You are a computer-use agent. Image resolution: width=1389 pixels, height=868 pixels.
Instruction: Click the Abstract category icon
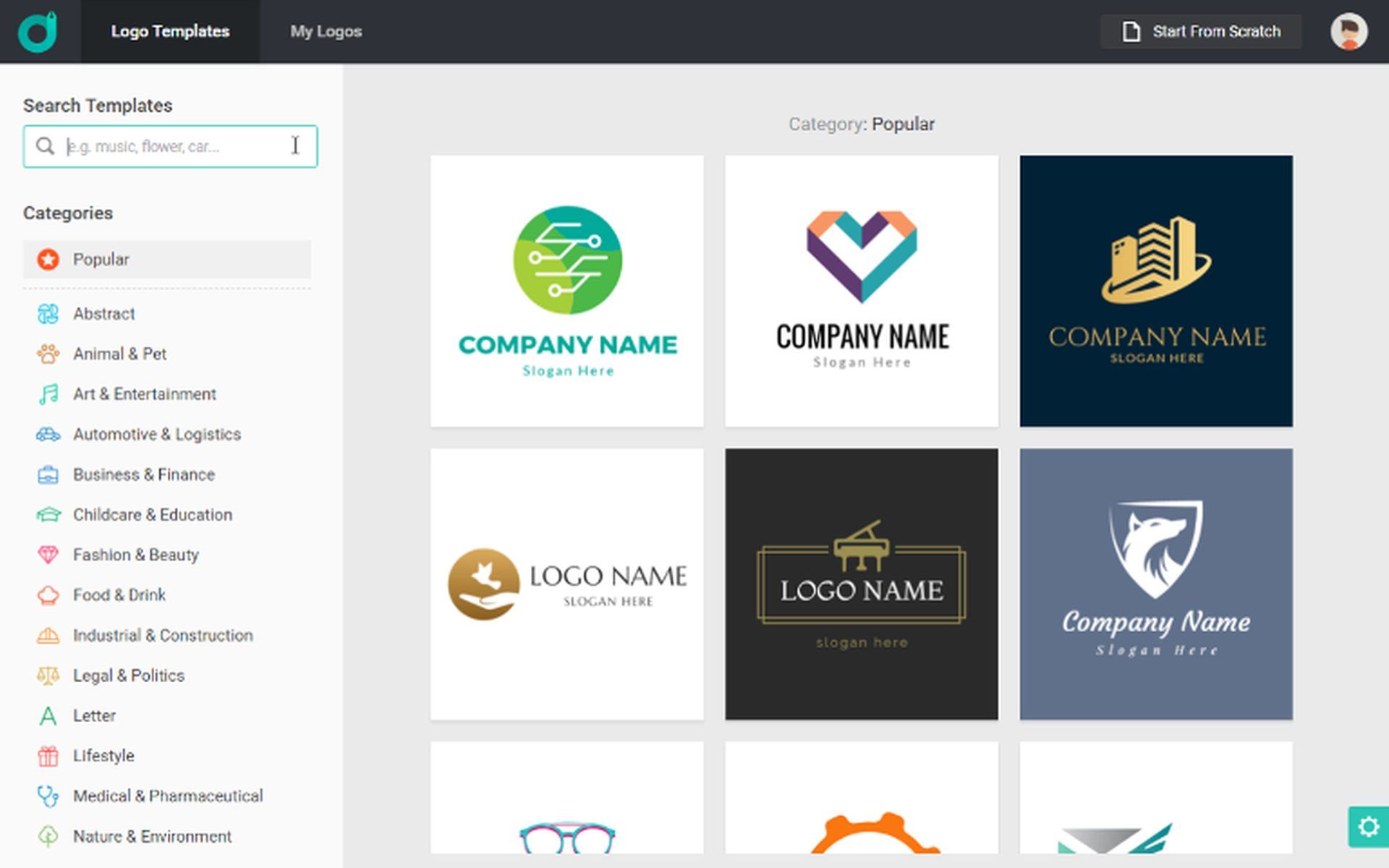coord(48,313)
